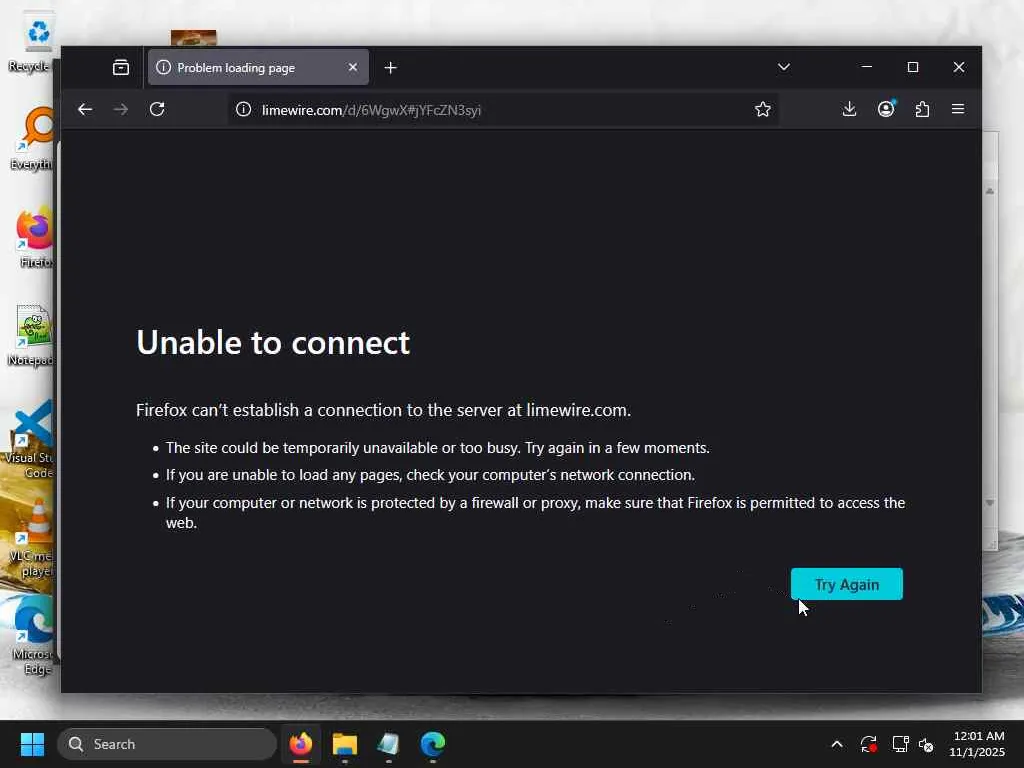Open the Firefox application hamburger menu
The height and width of the screenshot is (768, 1024).
958,109
